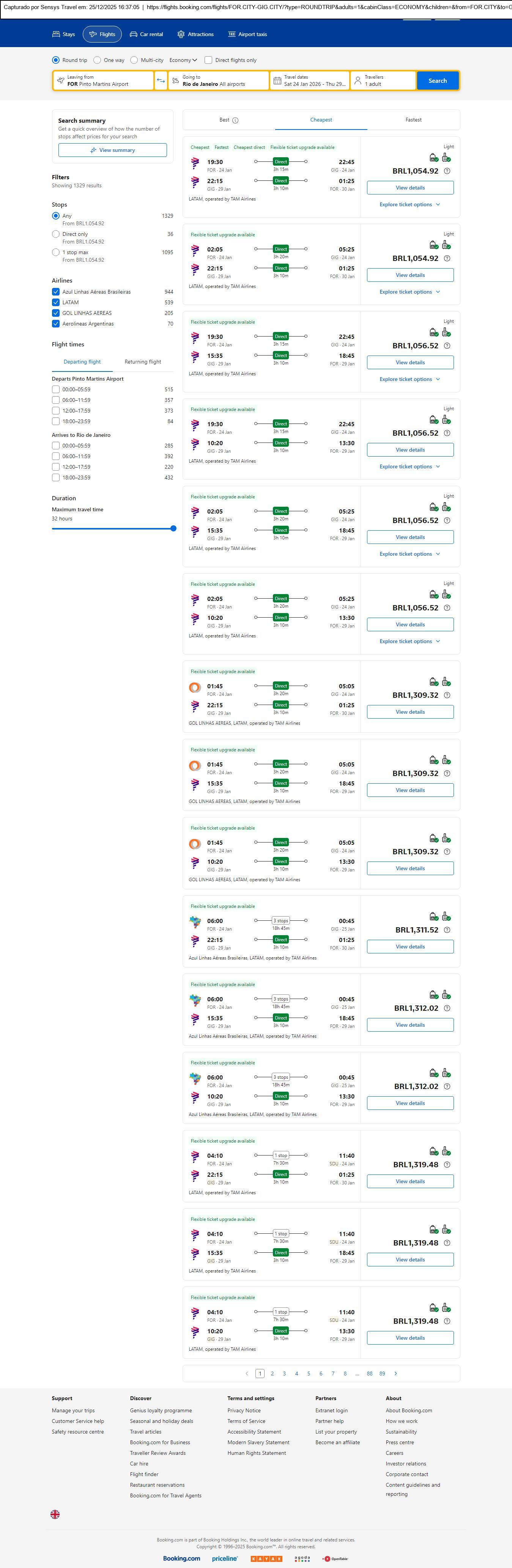
Task: Click the calendar icon in Travel dates
Action: click(277, 81)
